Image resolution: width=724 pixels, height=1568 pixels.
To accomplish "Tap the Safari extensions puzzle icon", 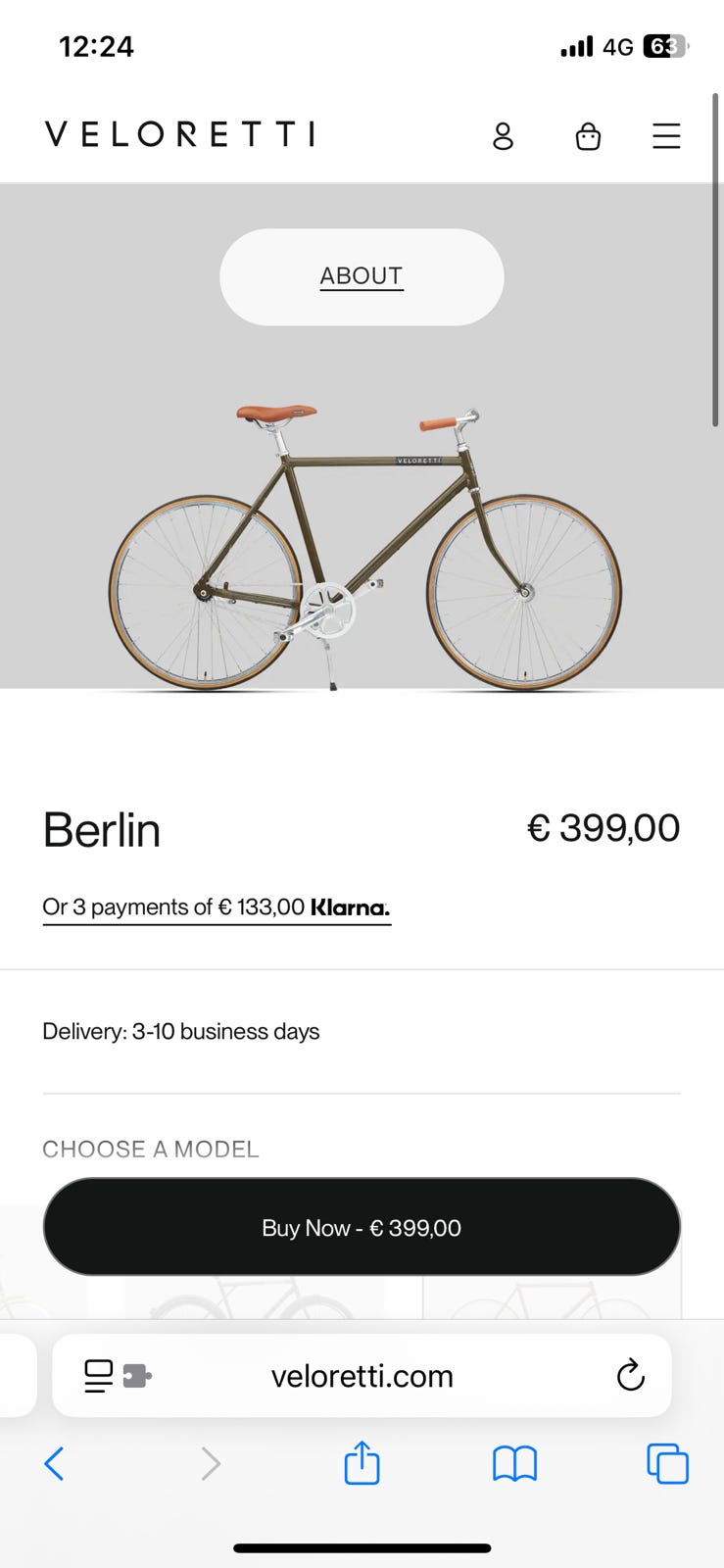I will tap(136, 1376).
